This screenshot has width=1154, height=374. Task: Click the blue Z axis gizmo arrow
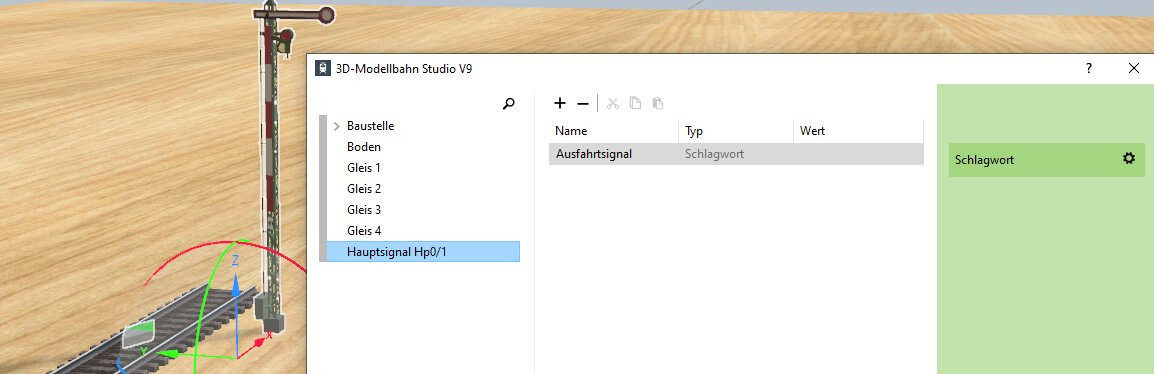pos(236,286)
